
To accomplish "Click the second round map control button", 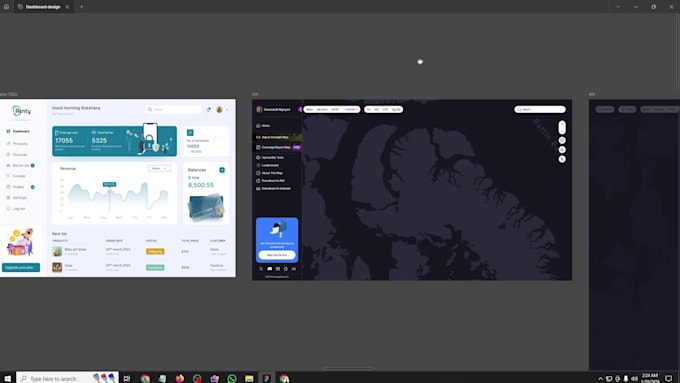I will click(562, 150).
